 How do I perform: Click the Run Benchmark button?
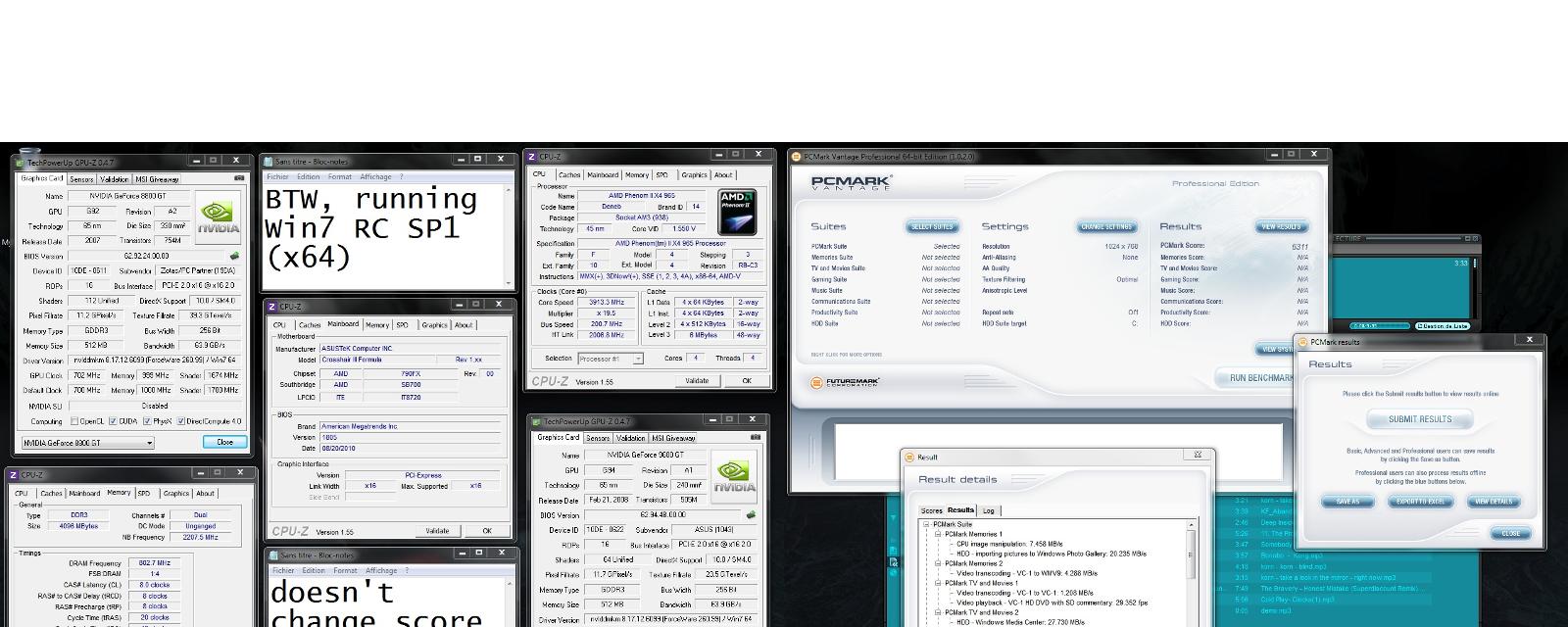(1256, 378)
